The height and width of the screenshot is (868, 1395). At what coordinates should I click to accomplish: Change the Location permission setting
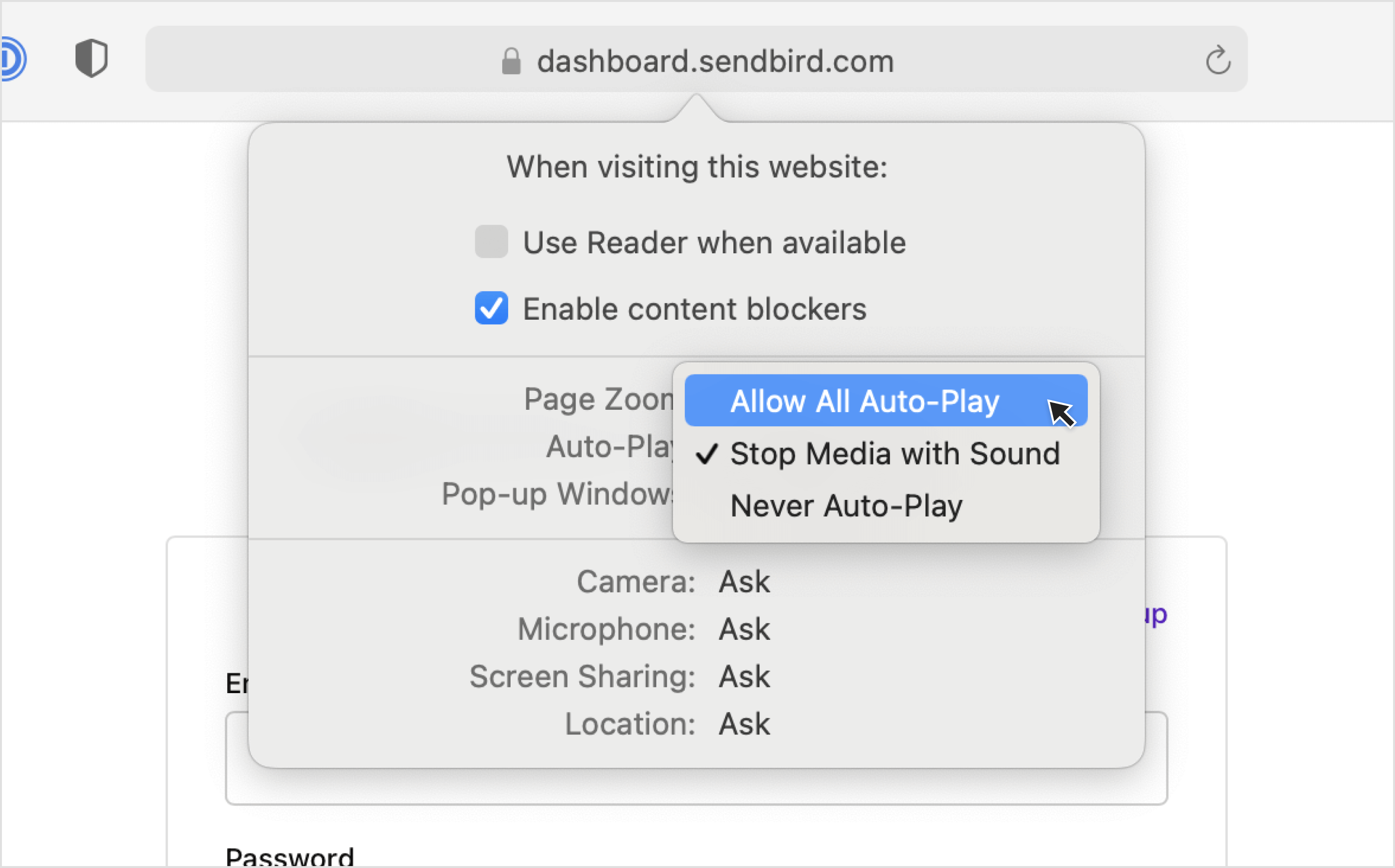pyautogui.click(x=744, y=723)
